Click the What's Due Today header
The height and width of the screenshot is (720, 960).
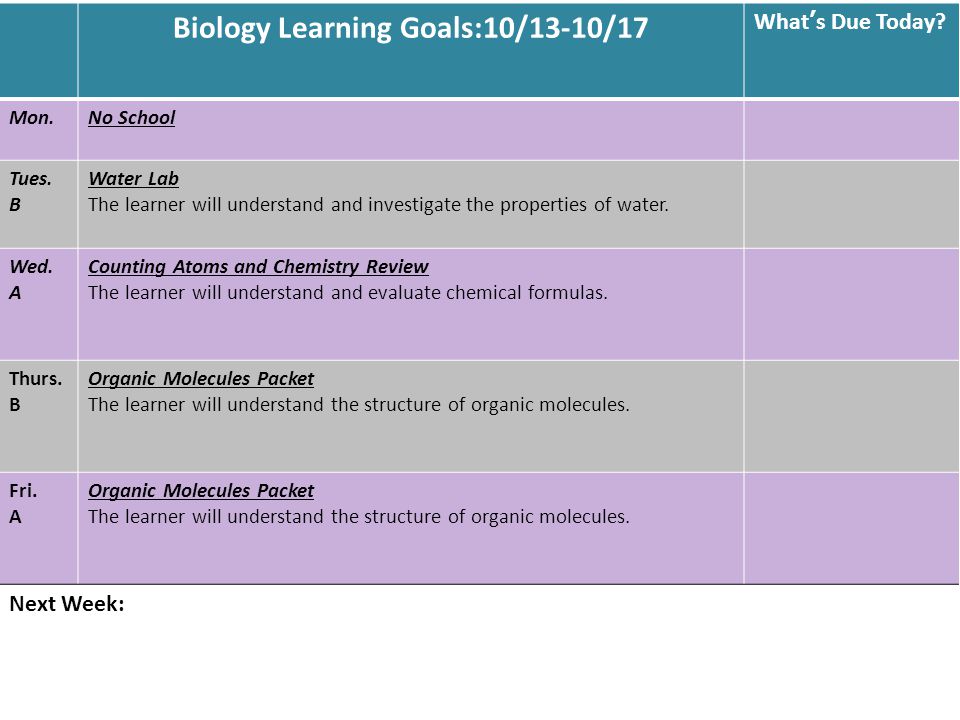850,22
